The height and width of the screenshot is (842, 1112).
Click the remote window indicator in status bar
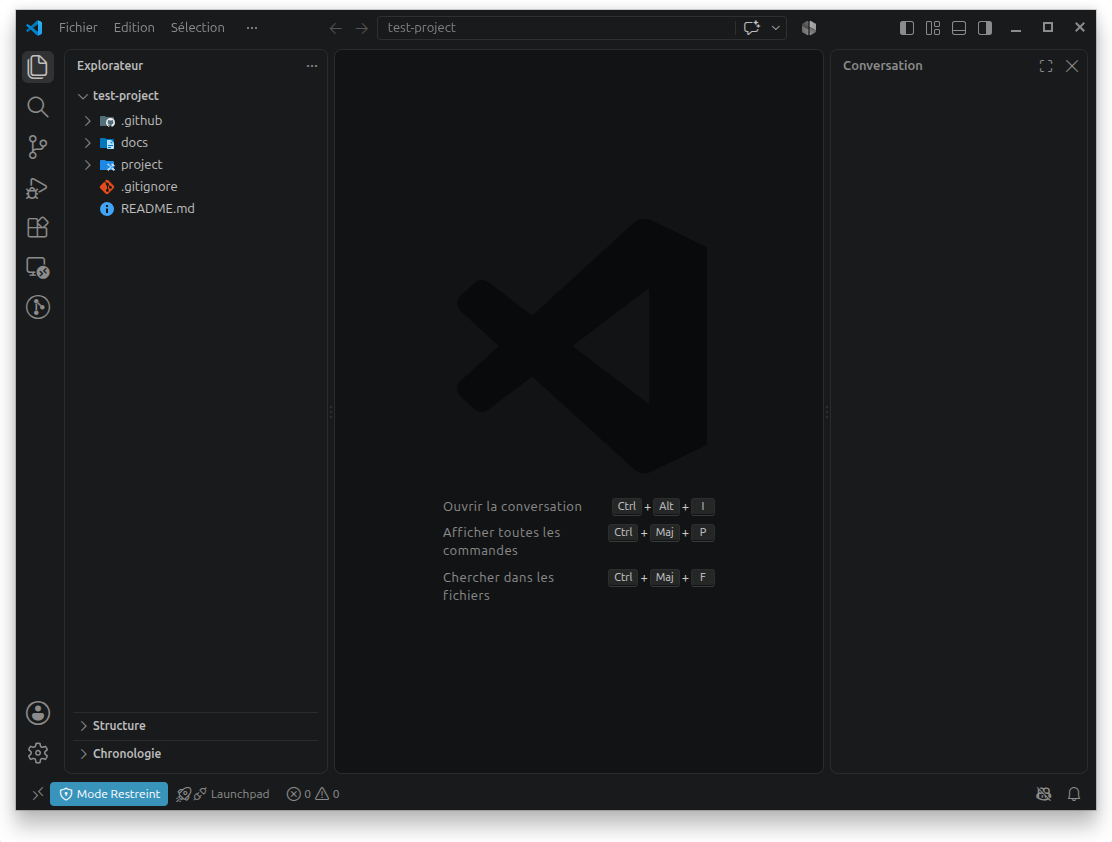(38, 794)
